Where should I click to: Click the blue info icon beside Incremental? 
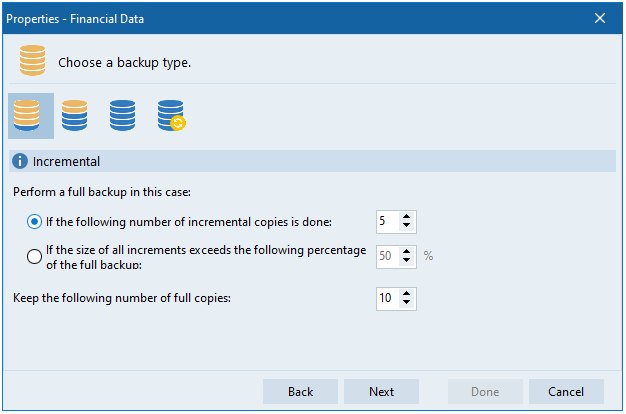20,161
